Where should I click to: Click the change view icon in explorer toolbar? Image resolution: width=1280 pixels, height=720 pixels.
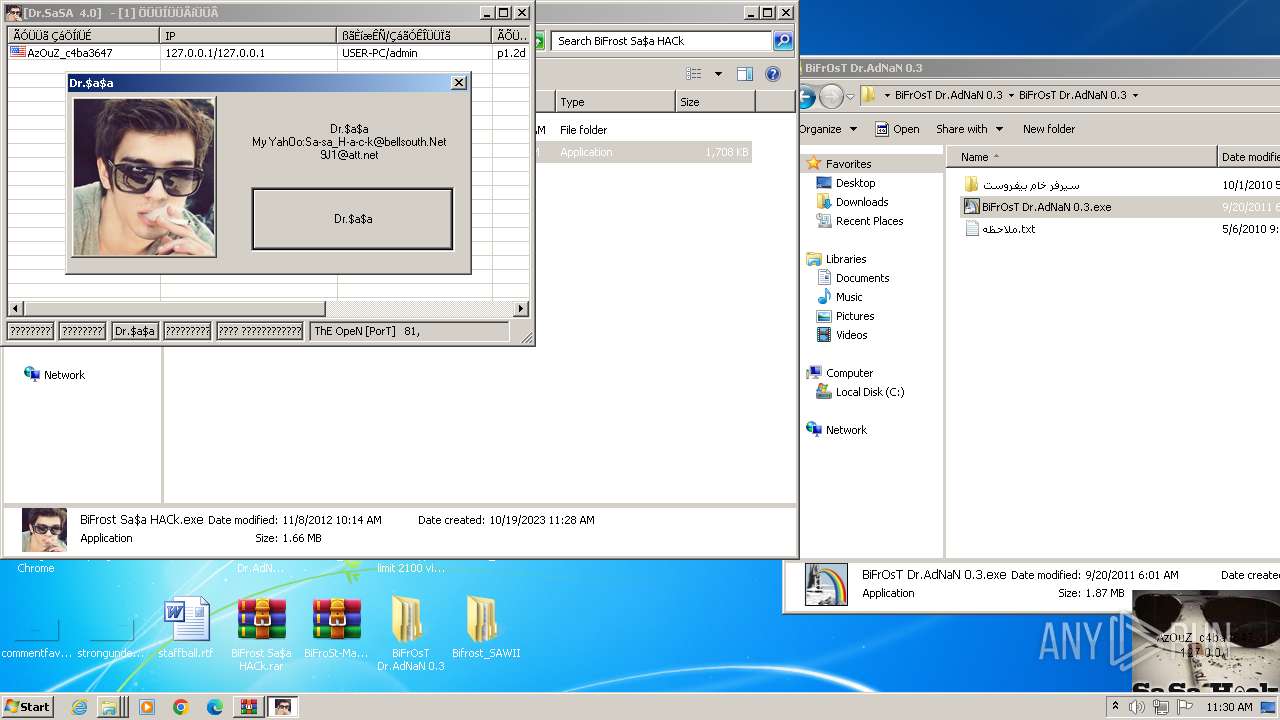[x=694, y=74]
